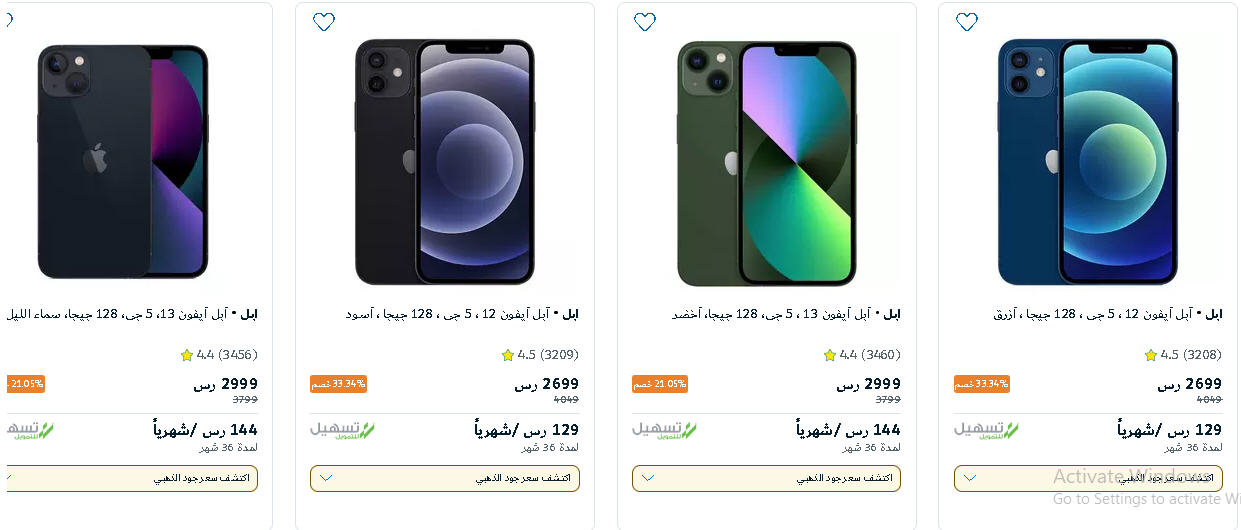Open green iPhone 13 128GB product title link

786,314
